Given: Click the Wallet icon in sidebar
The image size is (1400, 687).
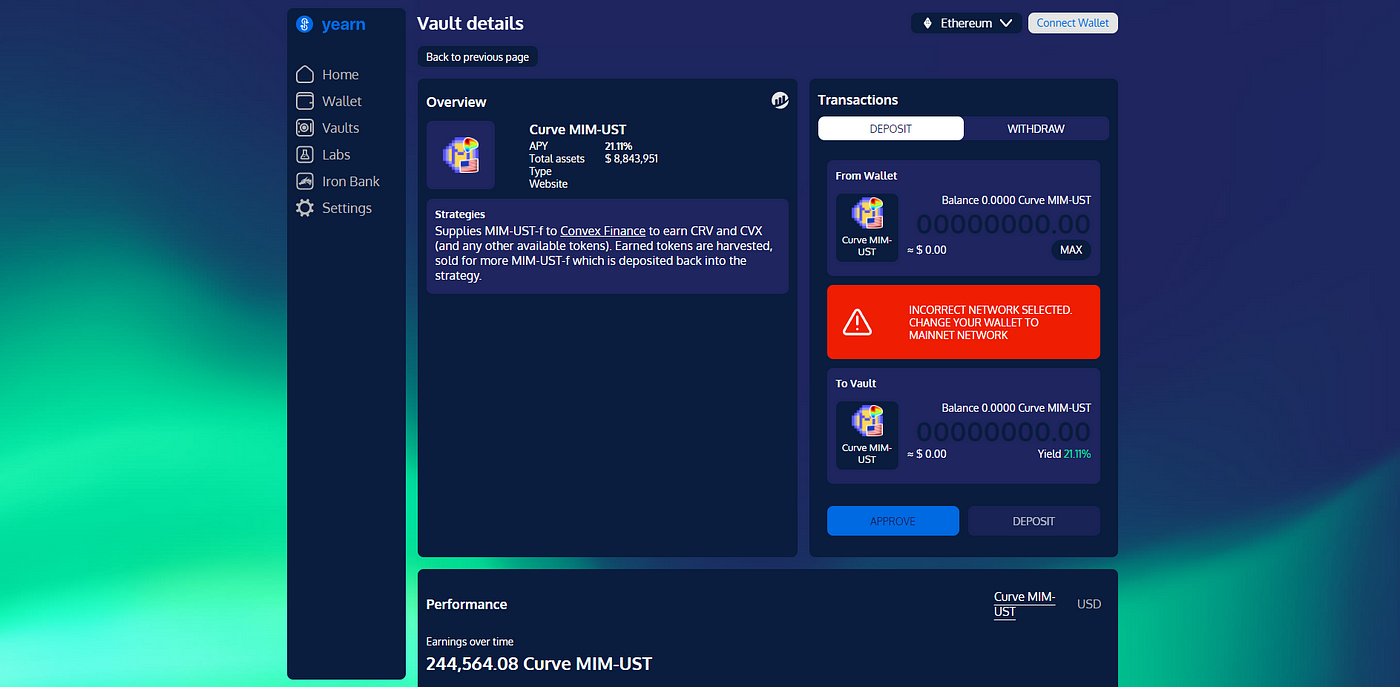Looking at the screenshot, I should [x=305, y=101].
